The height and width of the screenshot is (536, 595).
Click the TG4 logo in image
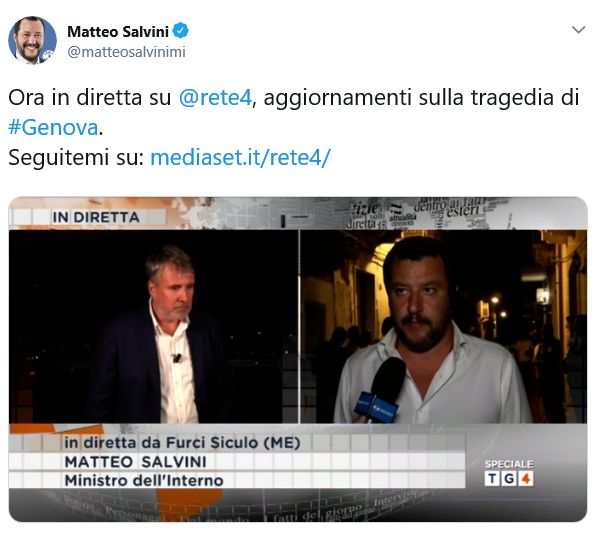coord(509,478)
